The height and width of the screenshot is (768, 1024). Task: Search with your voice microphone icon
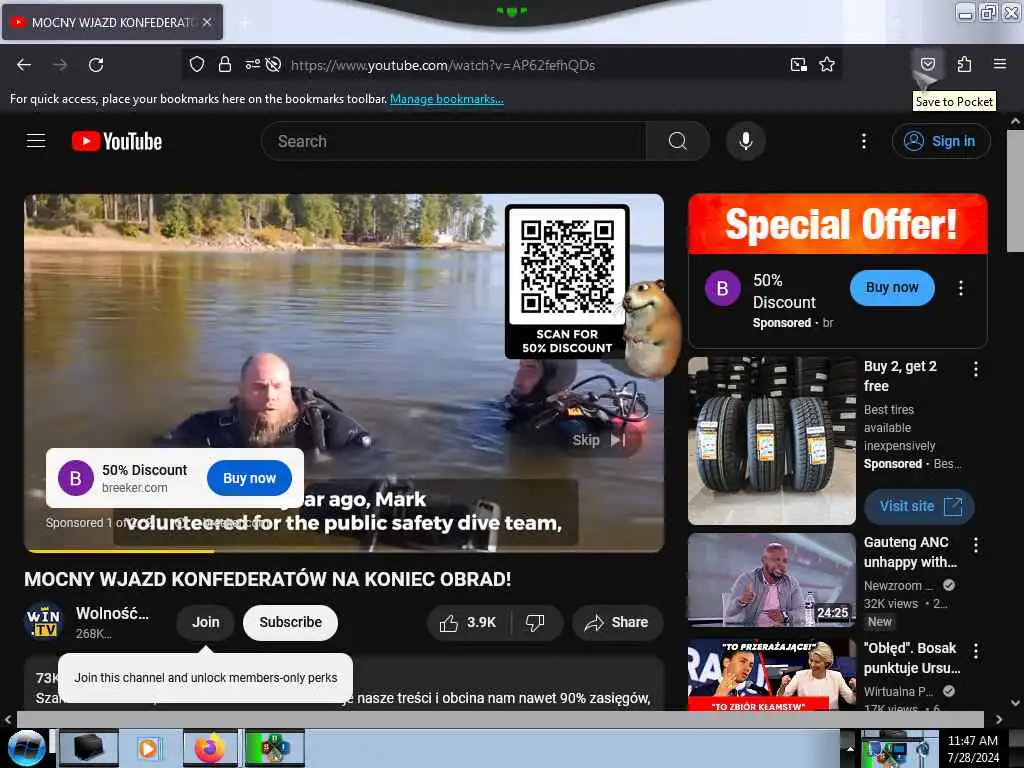(746, 141)
